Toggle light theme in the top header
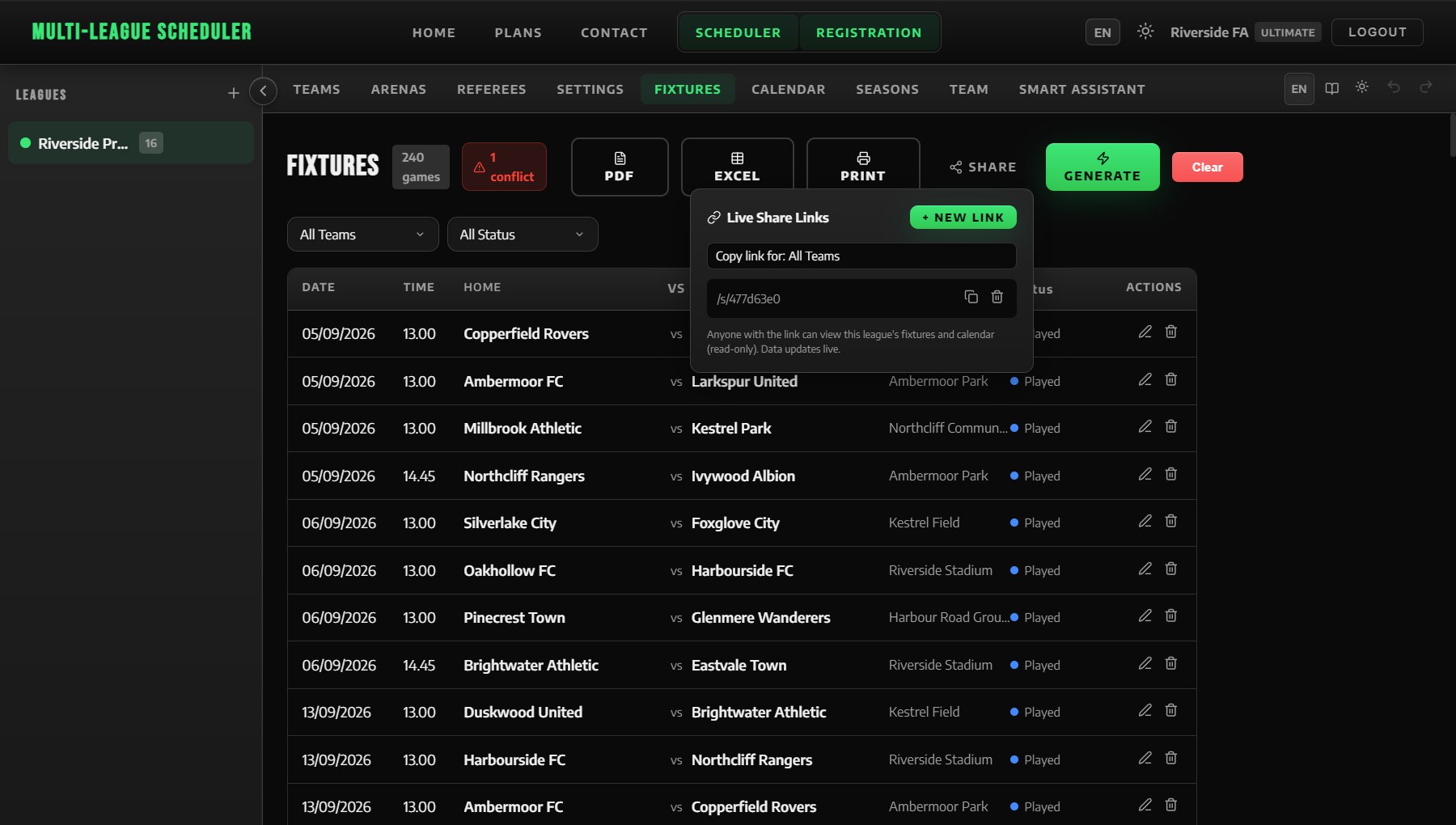 1145,32
